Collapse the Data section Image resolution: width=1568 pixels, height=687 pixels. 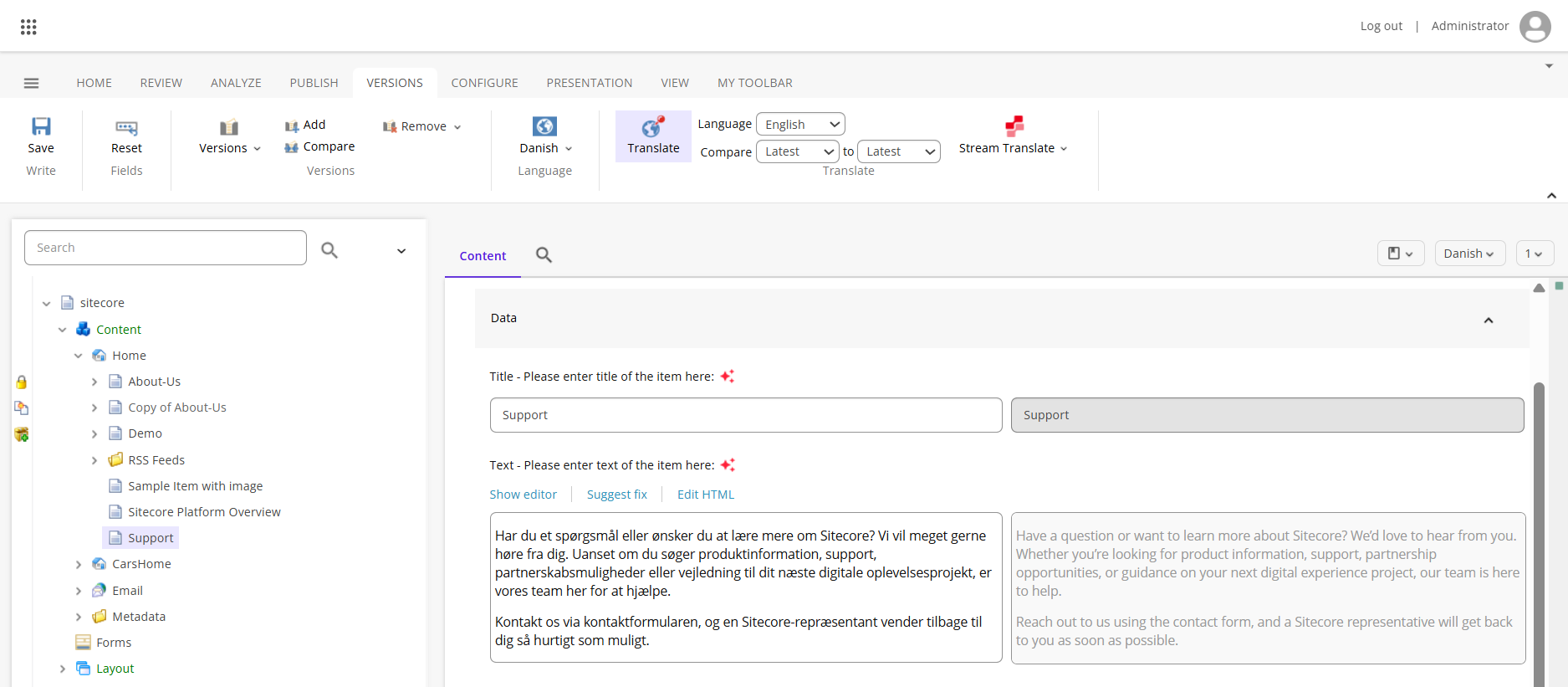click(x=1489, y=320)
